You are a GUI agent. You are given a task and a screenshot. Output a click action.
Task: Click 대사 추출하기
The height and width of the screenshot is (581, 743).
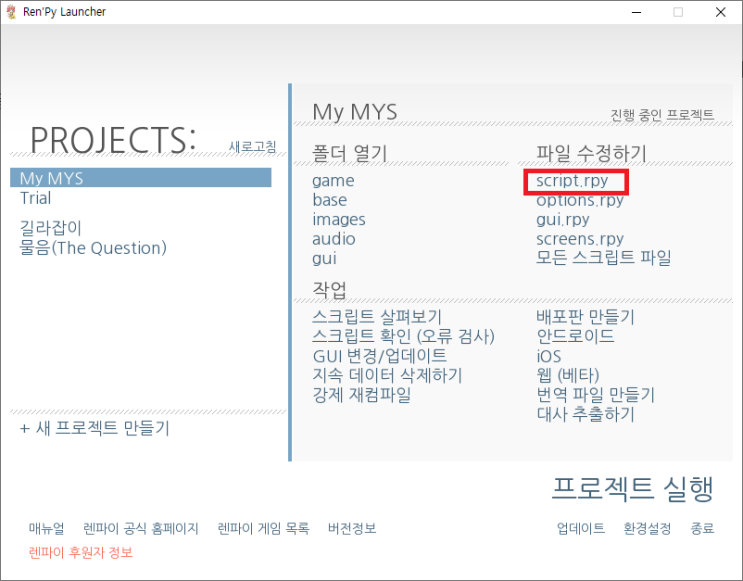click(585, 414)
